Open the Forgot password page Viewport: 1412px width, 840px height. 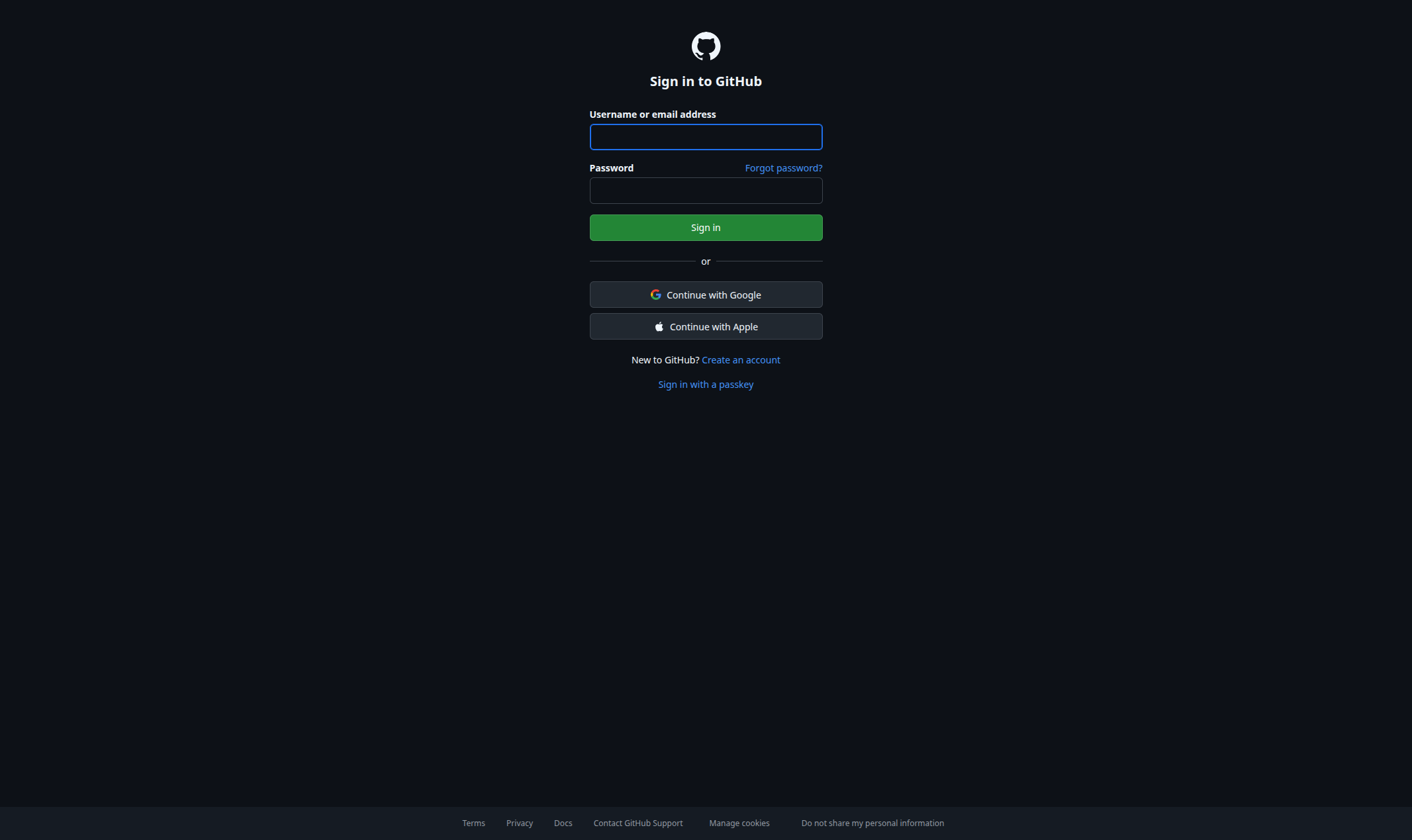[x=783, y=167]
